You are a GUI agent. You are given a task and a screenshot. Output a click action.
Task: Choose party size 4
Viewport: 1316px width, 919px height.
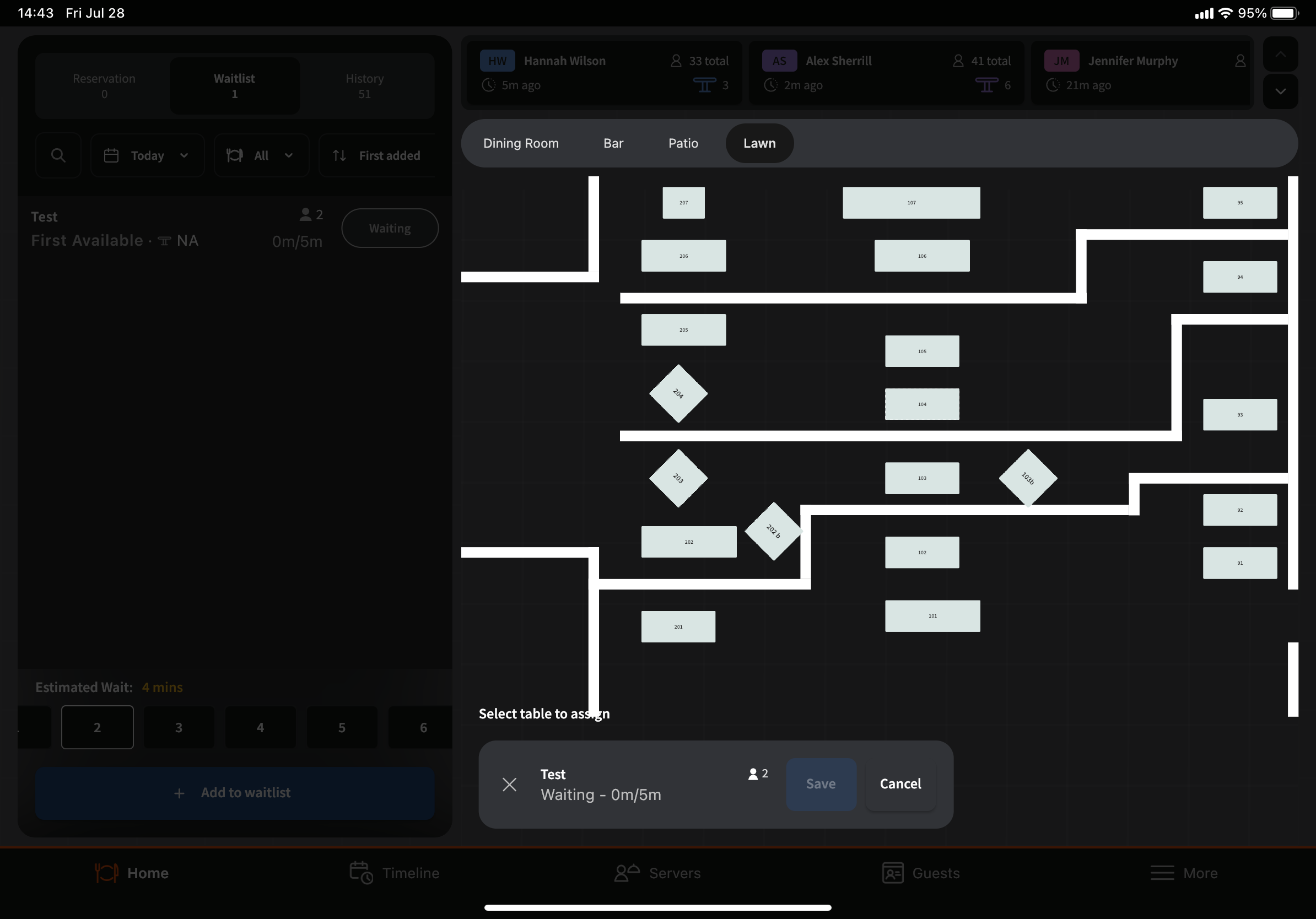pos(260,727)
